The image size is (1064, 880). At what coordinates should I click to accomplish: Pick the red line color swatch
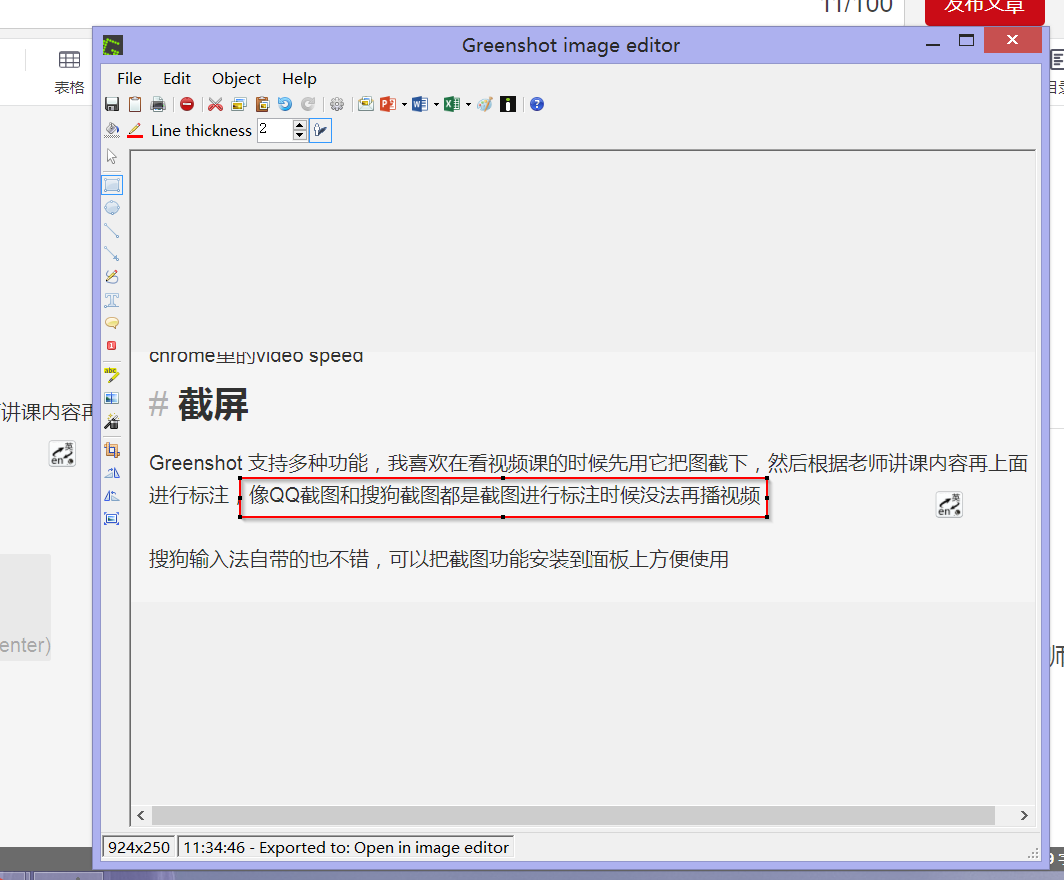click(x=135, y=130)
